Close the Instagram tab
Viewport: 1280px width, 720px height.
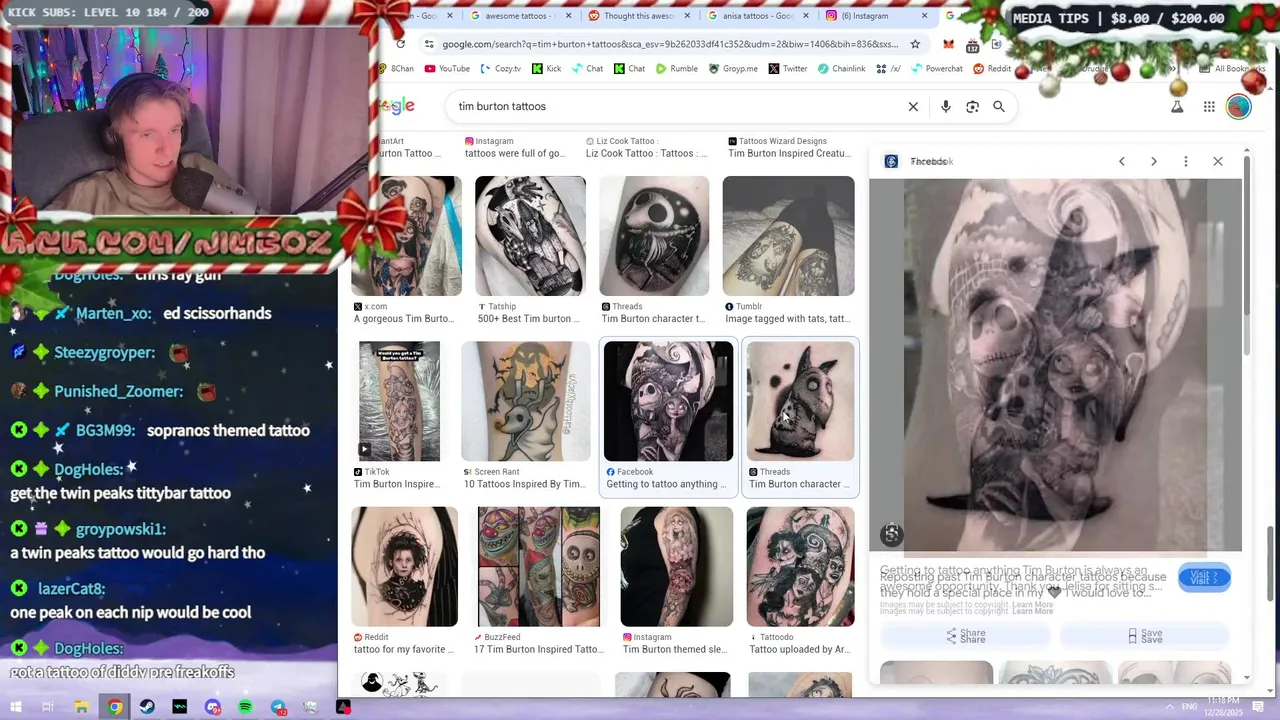coord(924,15)
